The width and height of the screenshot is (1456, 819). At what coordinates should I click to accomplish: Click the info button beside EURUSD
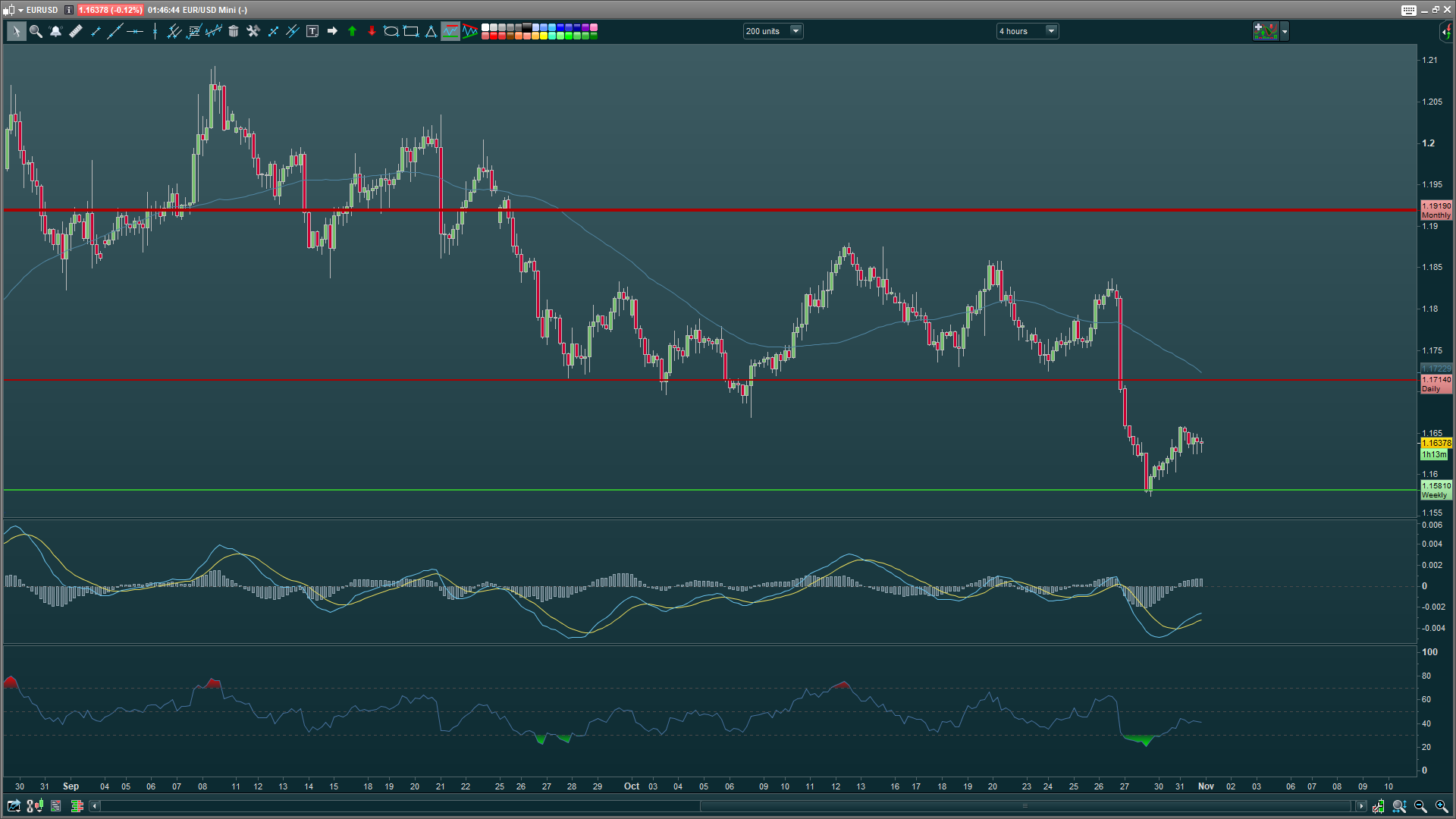68,10
